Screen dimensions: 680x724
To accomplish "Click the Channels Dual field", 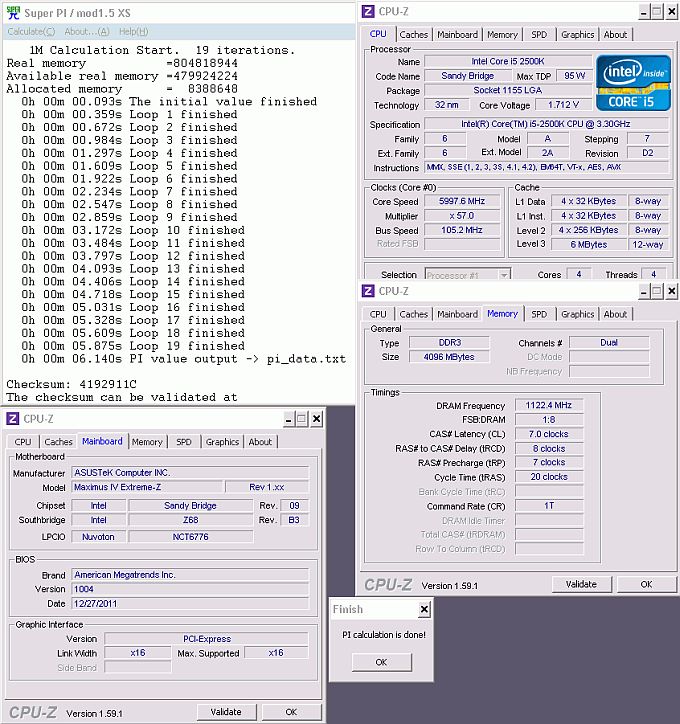I will click(609, 343).
